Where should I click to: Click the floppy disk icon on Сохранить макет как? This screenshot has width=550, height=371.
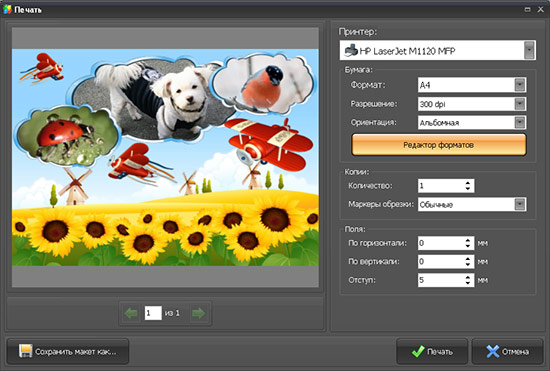(25, 351)
